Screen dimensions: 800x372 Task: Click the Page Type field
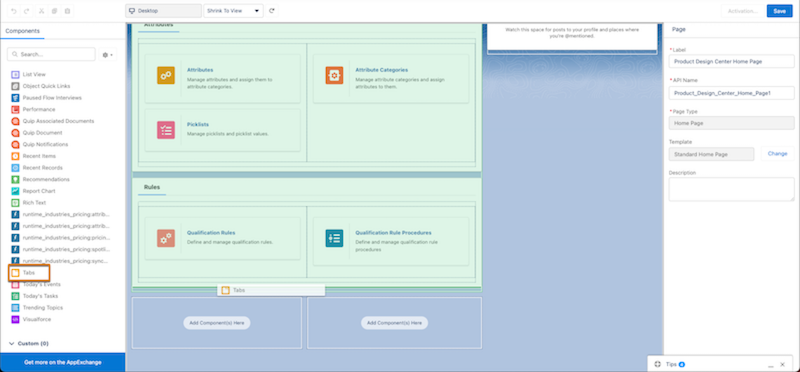(x=731, y=123)
